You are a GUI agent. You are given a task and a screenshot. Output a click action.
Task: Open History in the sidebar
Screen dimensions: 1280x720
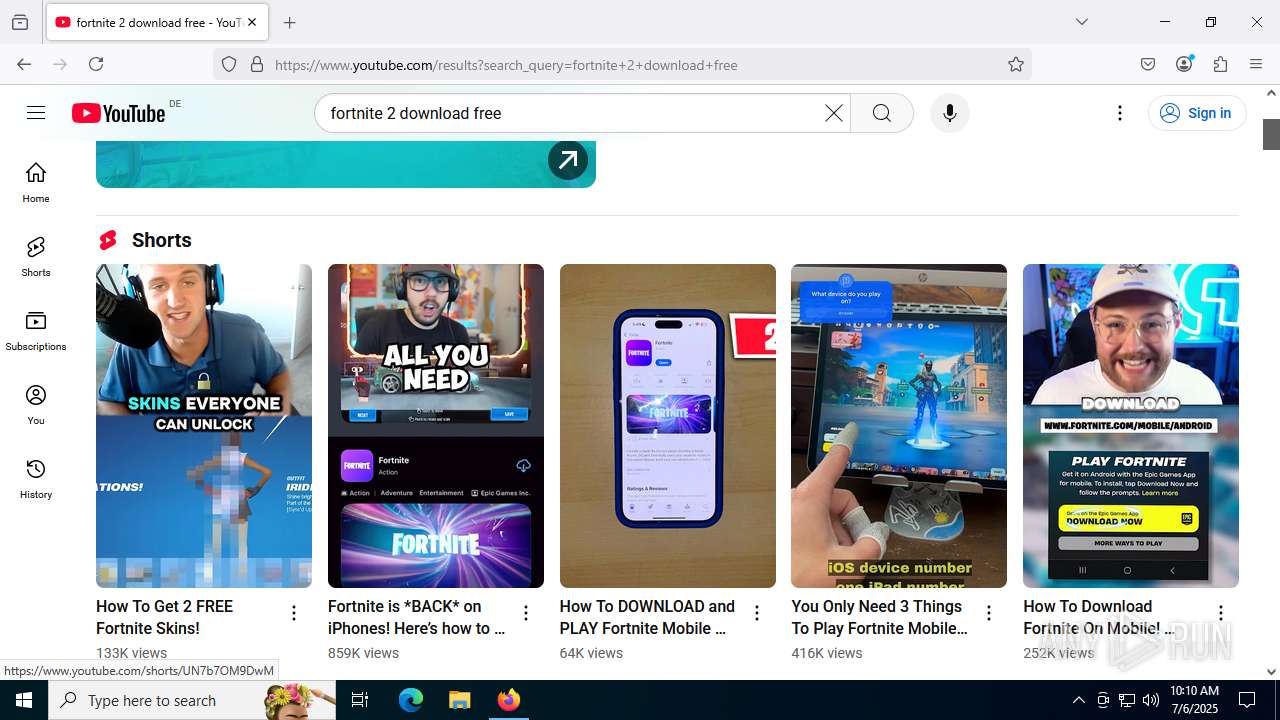[36, 478]
